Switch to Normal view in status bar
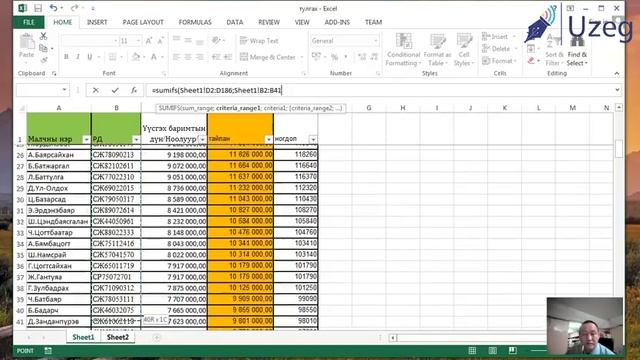This screenshot has height=360, width=640. coord(472,351)
